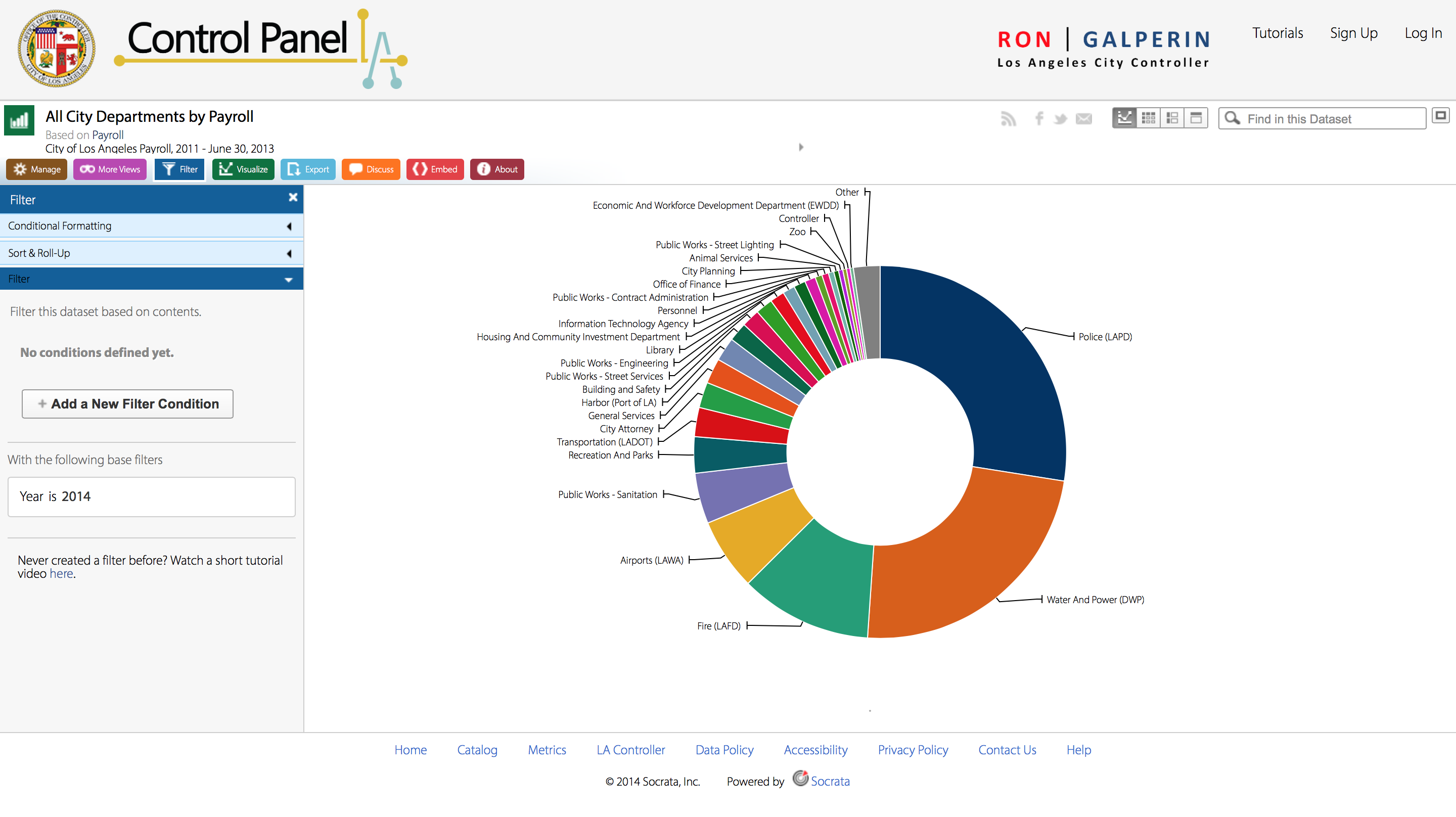
Task: Switch to single row page view
Action: click(1196, 118)
